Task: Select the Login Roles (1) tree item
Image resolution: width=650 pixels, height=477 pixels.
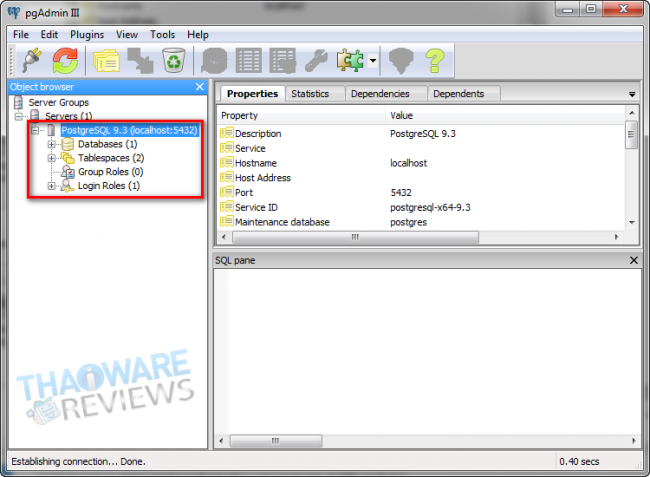Action: tap(109, 186)
